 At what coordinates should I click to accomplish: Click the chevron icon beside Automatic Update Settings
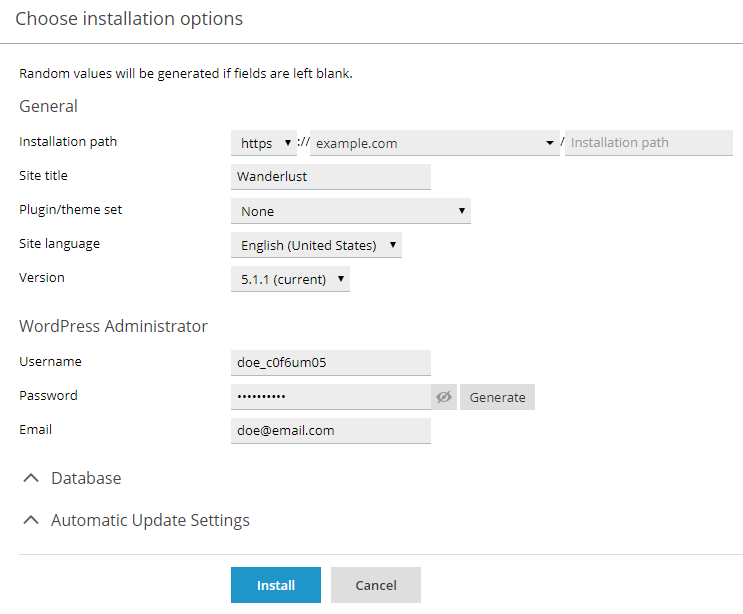pyautogui.click(x=33, y=520)
